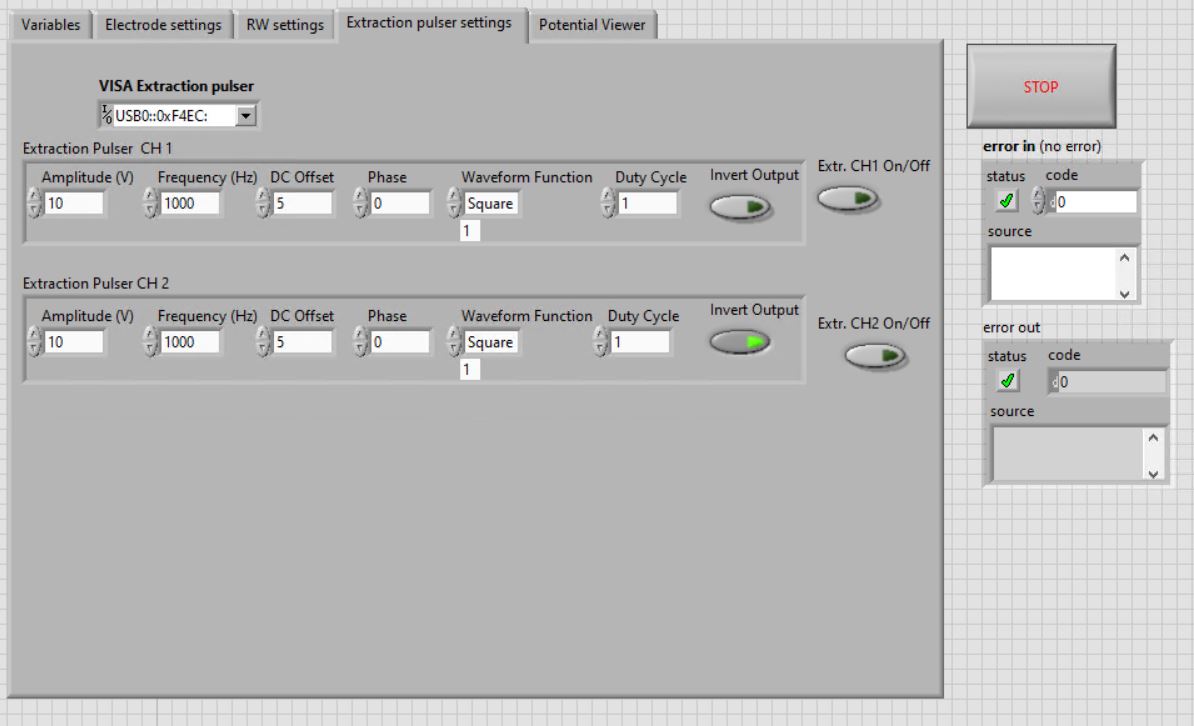The image size is (1194, 726).
Task: Click CH 1 DC Offset value field
Action: (302, 203)
